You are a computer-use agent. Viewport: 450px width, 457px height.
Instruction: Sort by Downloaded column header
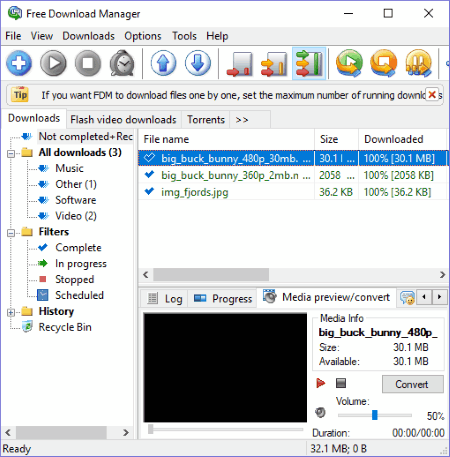coord(402,139)
